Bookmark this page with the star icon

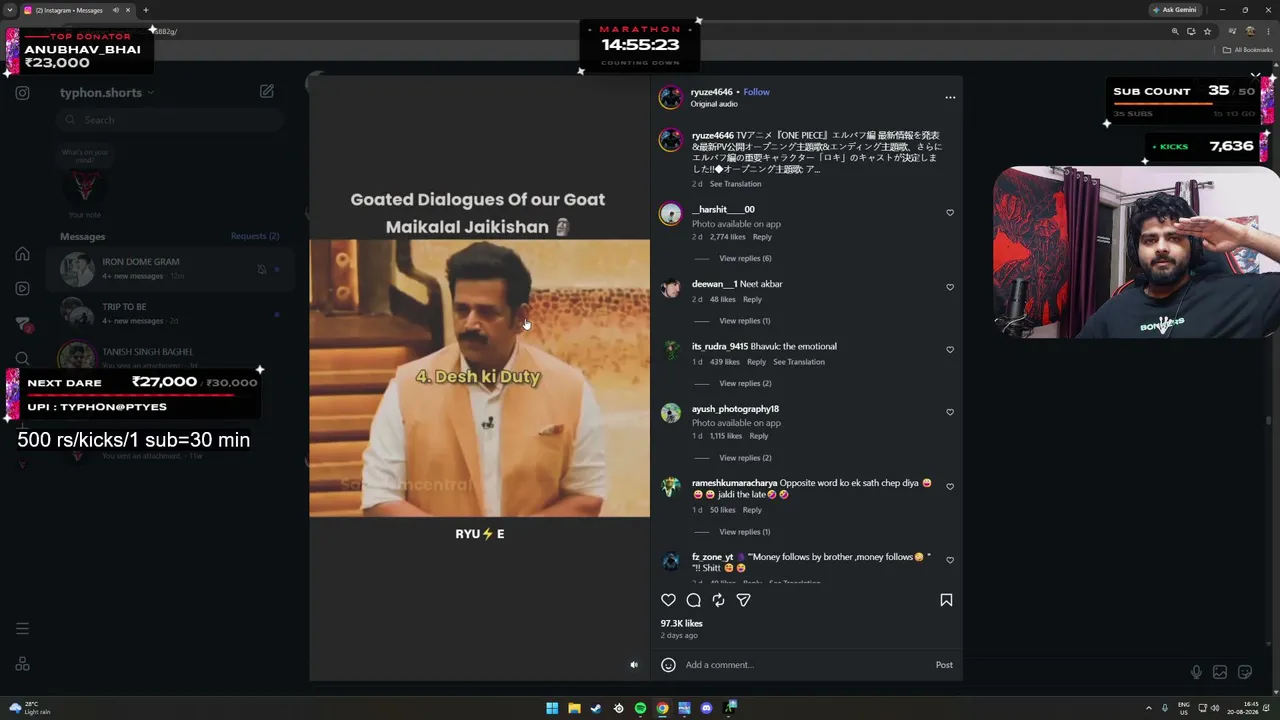pos(1207,31)
